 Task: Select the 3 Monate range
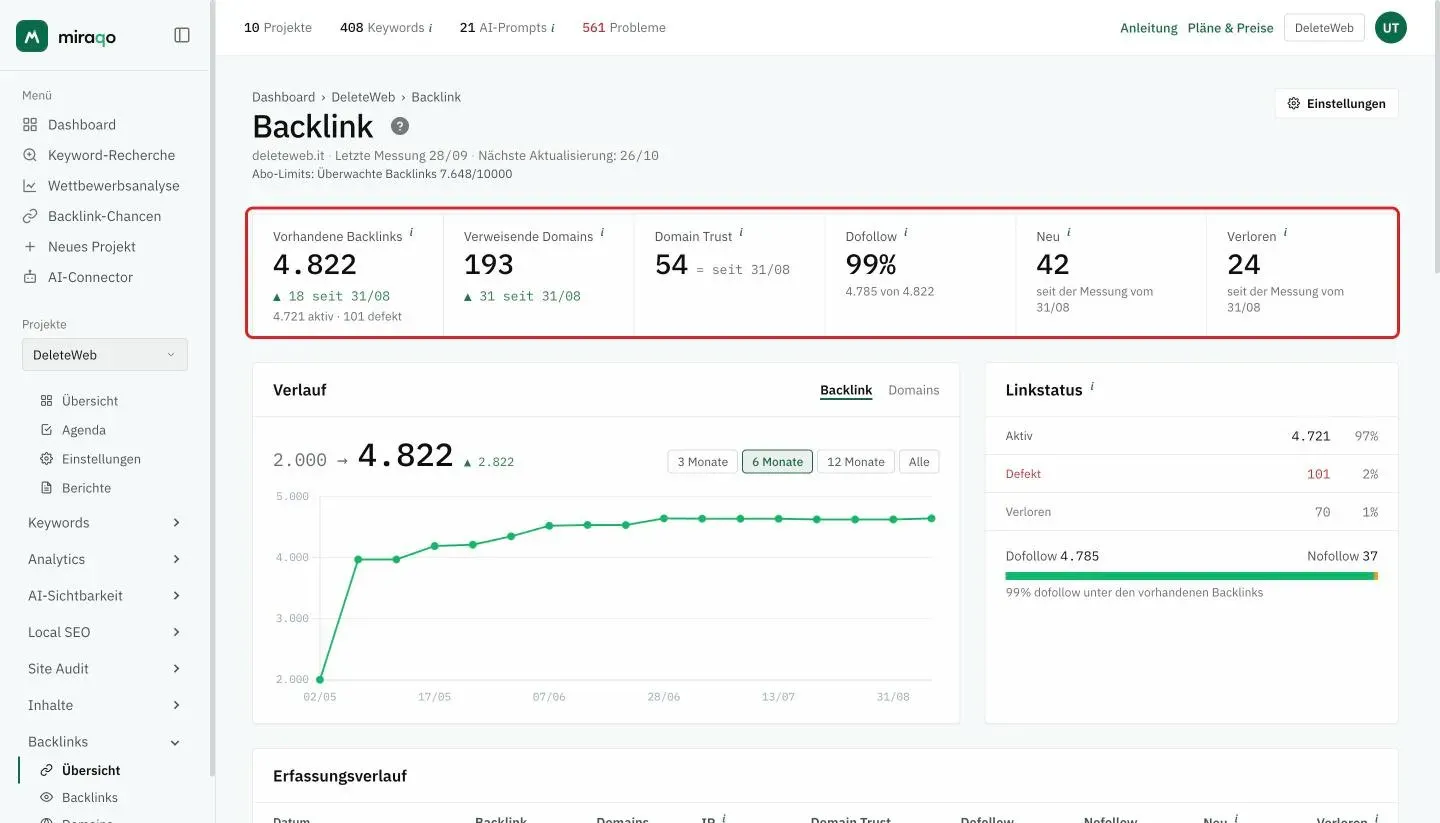point(703,462)
